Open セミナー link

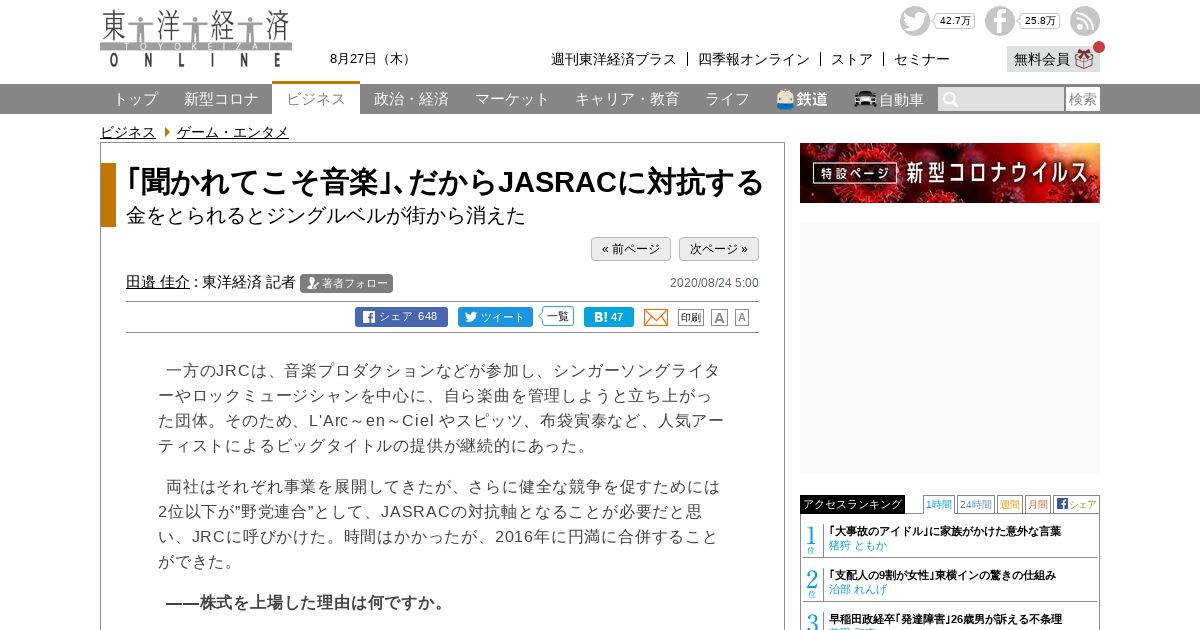922,59
